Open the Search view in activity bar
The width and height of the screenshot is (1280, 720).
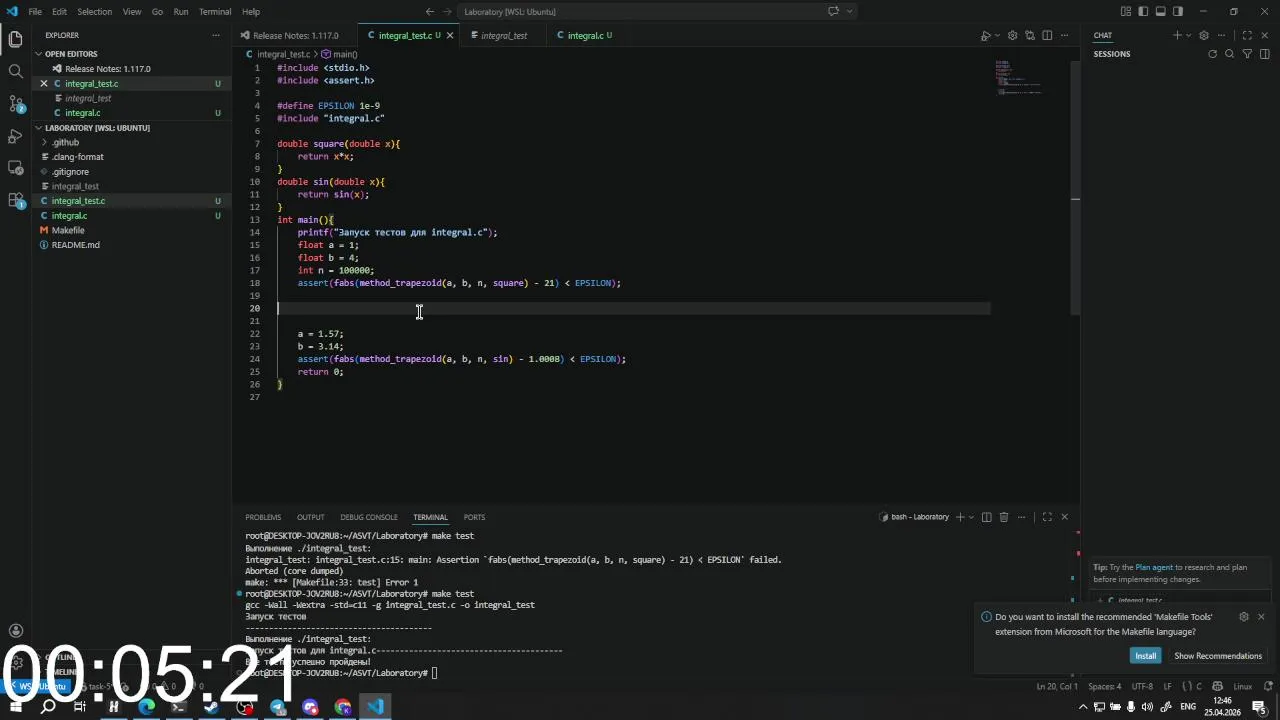[x=15, y=71]
